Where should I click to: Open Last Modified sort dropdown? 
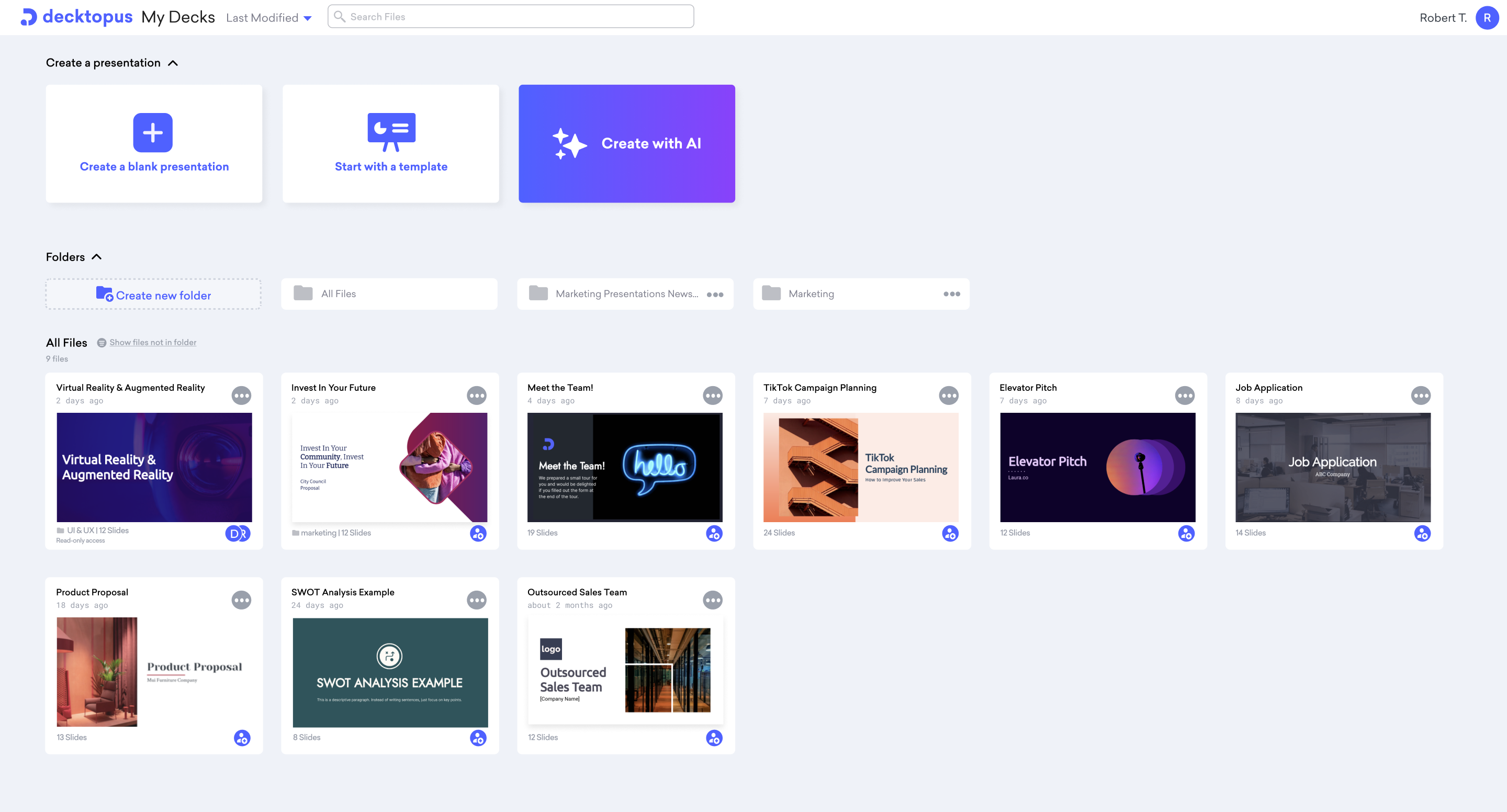click(x=268, y=18)
